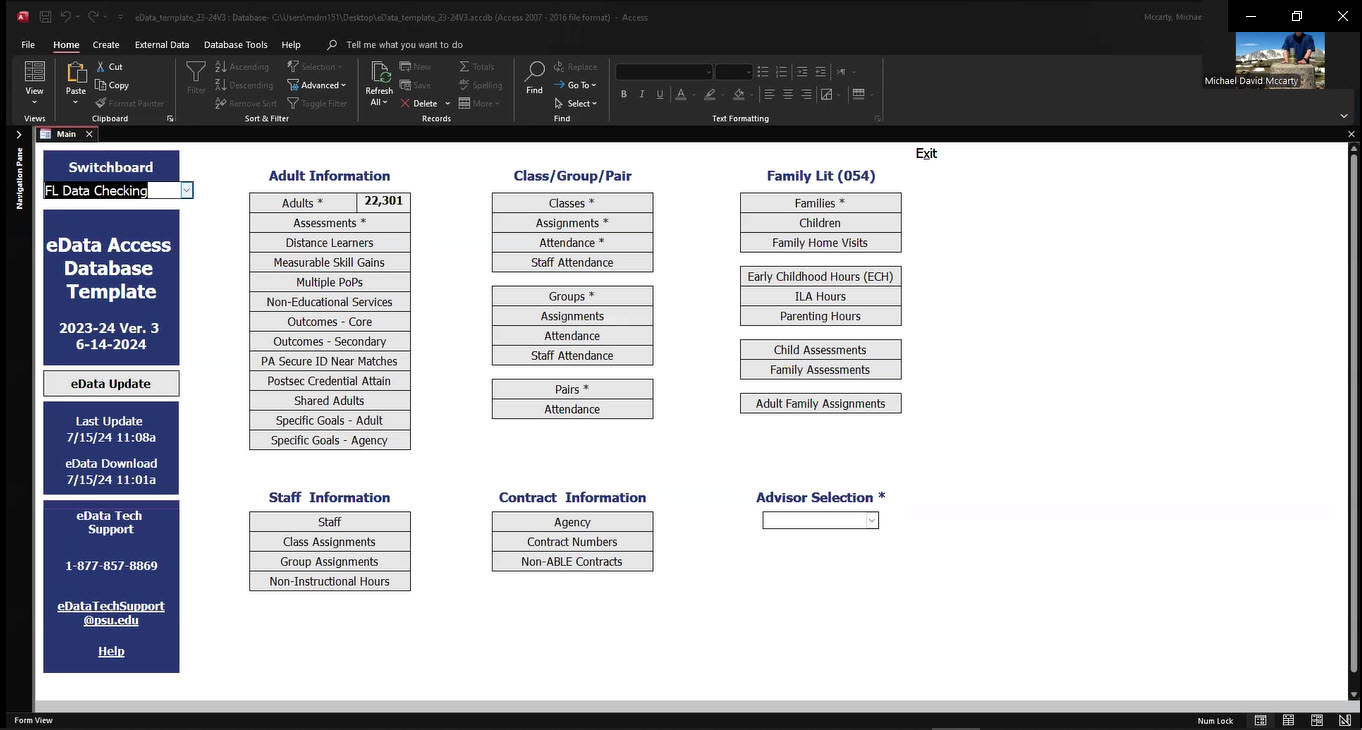
Task: Open the font name combo box
Action: pyautogui.click(x=664, y=72)
